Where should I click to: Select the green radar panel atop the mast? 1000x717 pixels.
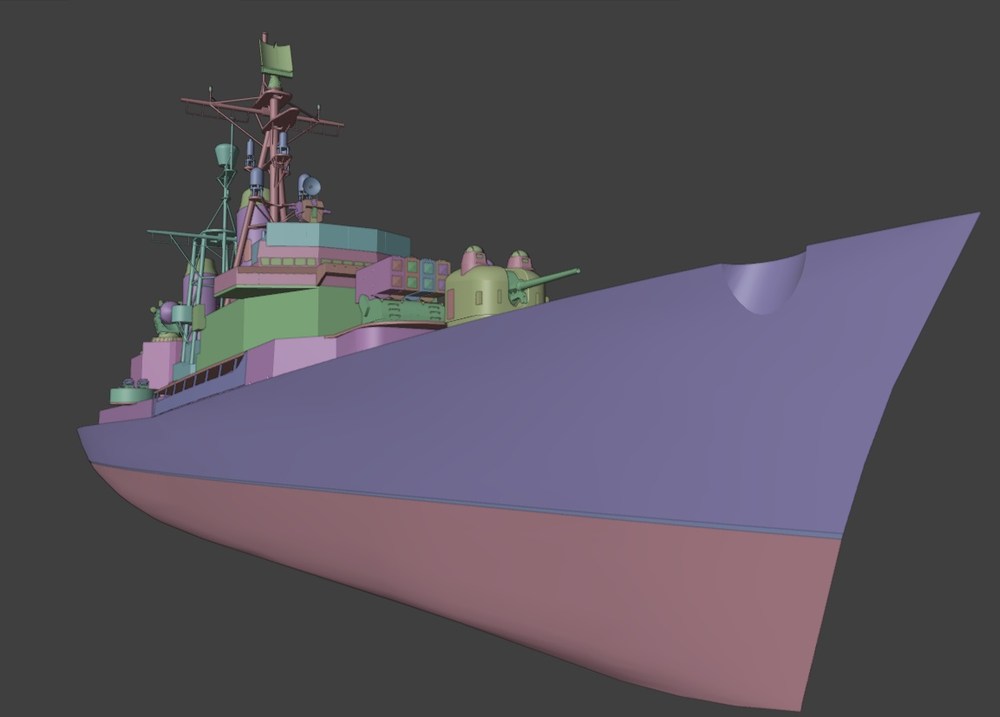(x=277, y=57)
